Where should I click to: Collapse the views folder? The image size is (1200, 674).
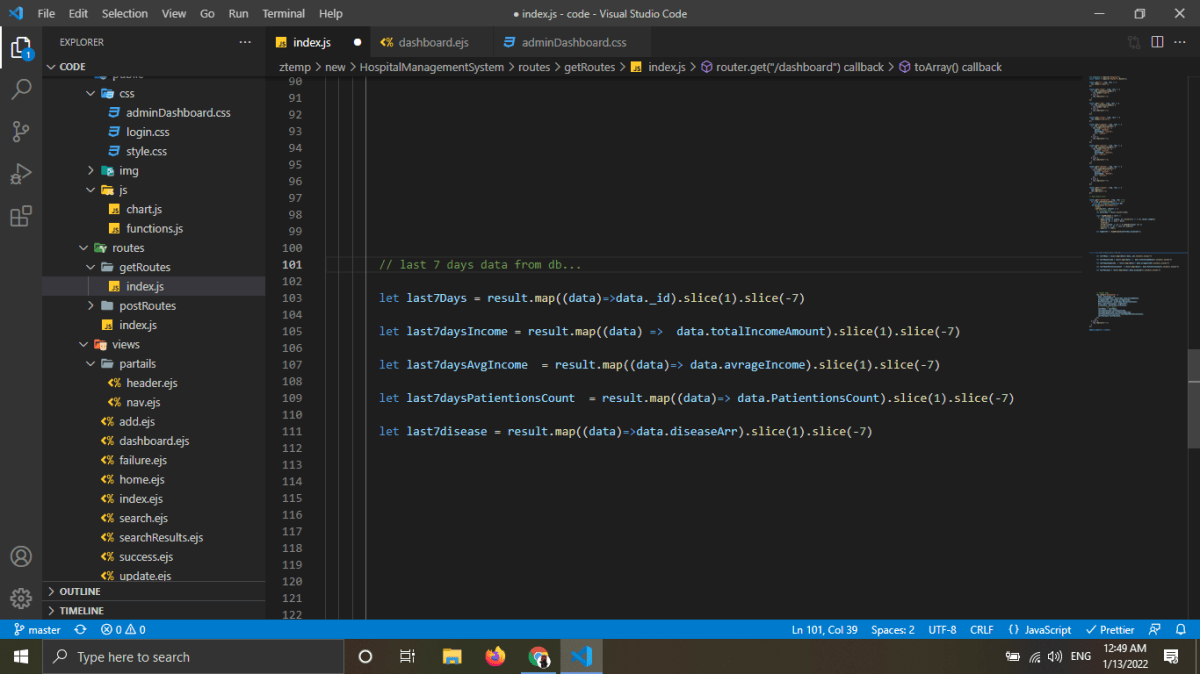click(x=154, y=344)
